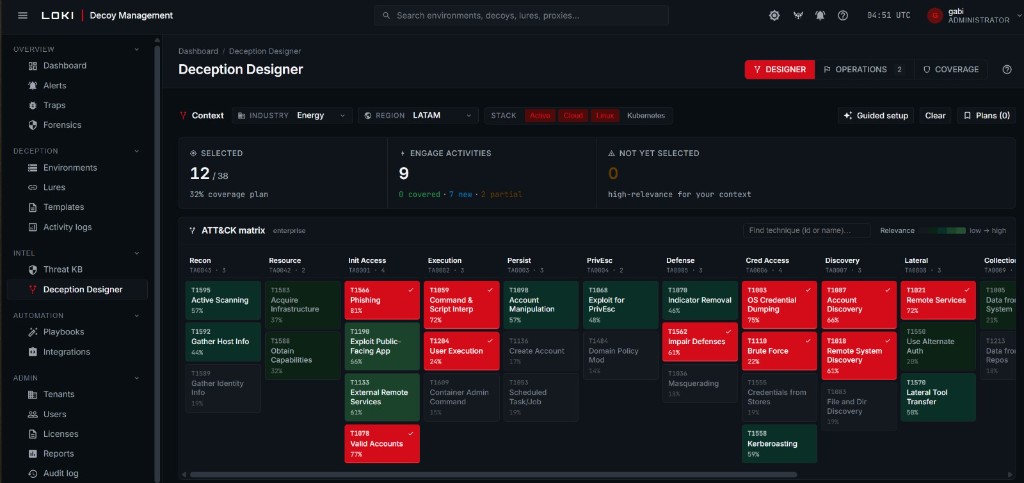Open the Region LATAM dropdown
This screenshot has width=1024, height=483.
418,116
